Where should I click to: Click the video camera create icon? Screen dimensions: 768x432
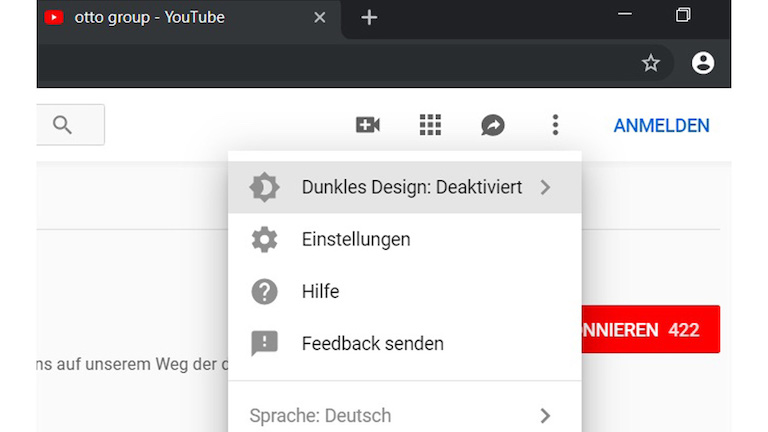tap(367, 125)
